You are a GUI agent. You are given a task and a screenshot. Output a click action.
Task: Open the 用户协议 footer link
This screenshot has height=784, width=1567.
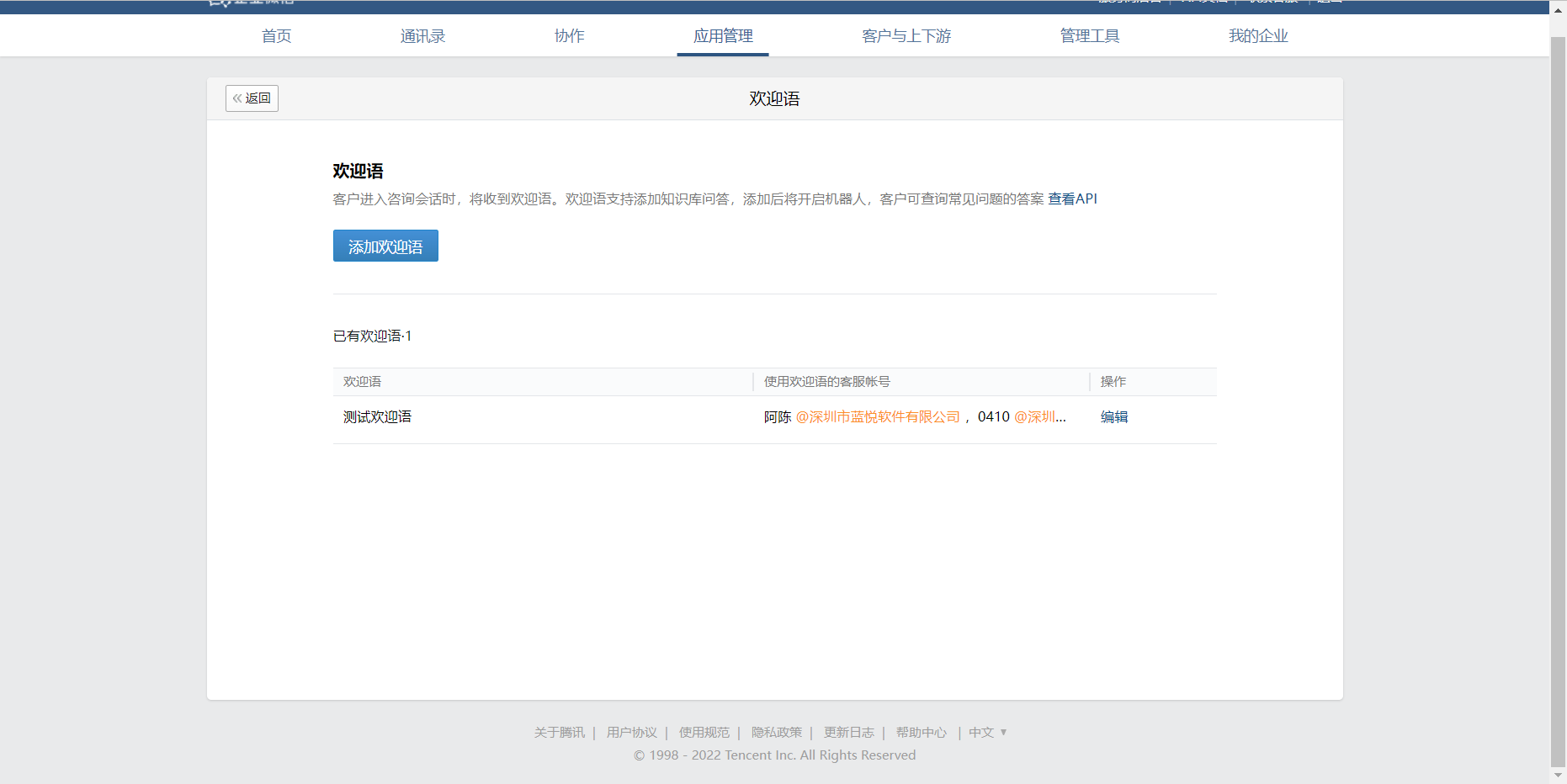631,733
